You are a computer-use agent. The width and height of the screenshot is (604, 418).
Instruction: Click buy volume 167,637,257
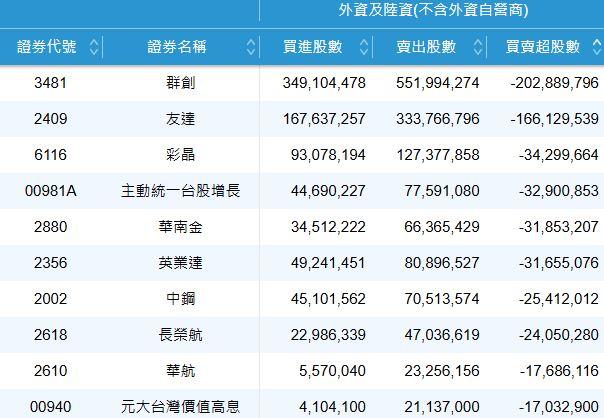pos(324,119)
